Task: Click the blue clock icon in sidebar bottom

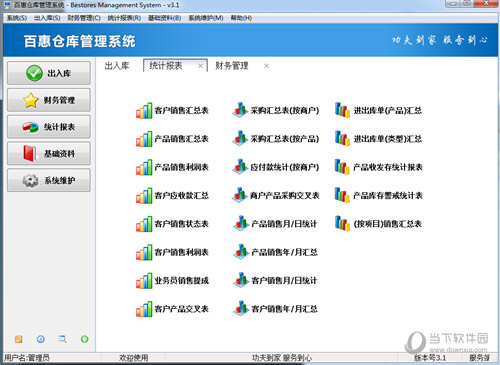Action: pyautogui.click(x=41, y=339)
